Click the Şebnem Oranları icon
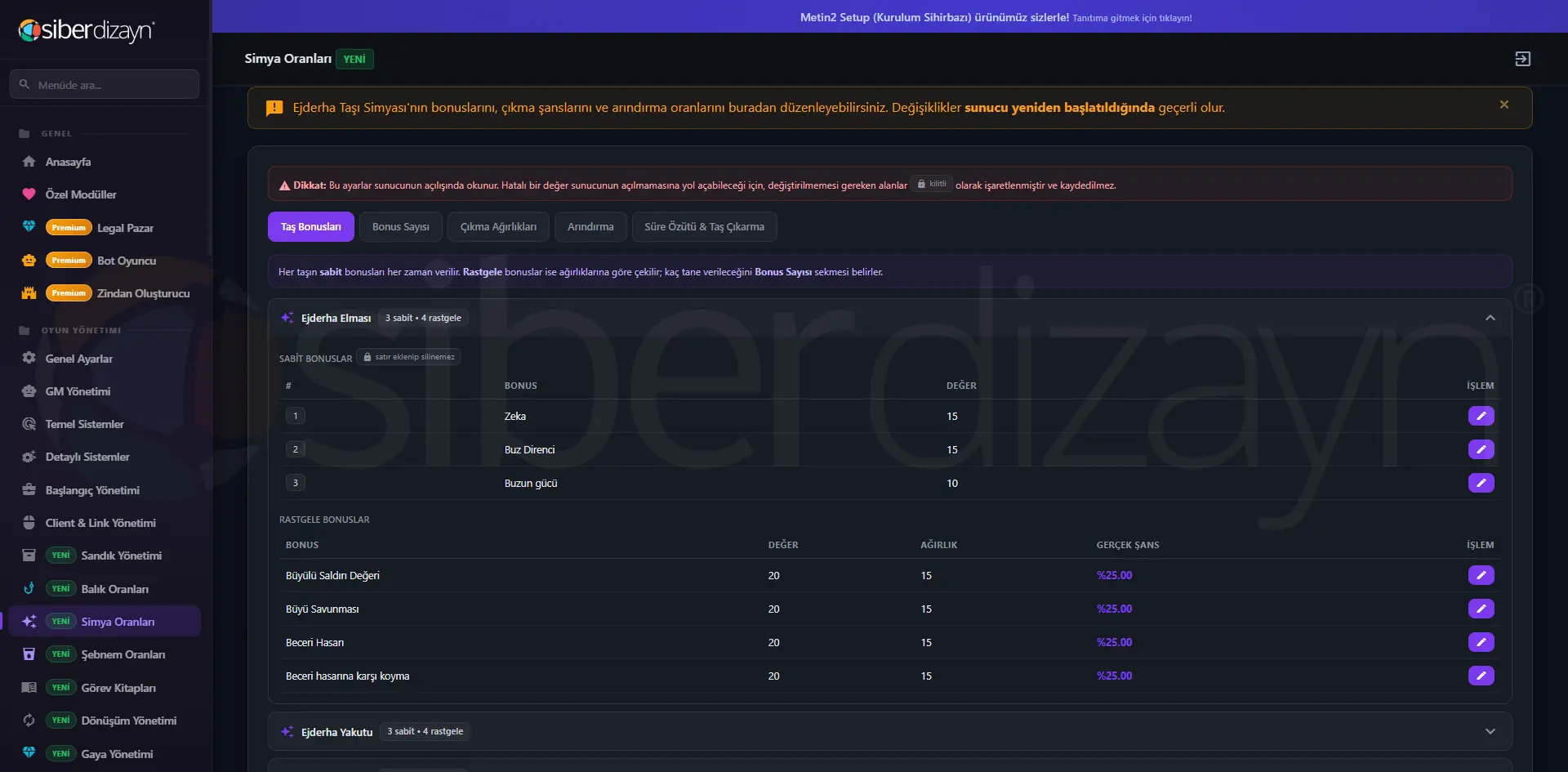Screen dimensions: 1568x772 tap(29, 654)
